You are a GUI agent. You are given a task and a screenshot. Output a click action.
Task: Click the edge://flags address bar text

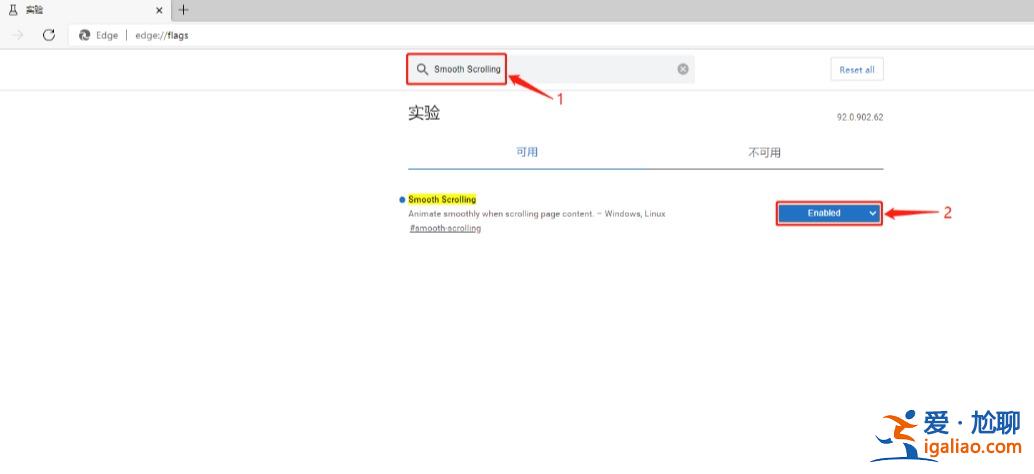coord(162,36)
